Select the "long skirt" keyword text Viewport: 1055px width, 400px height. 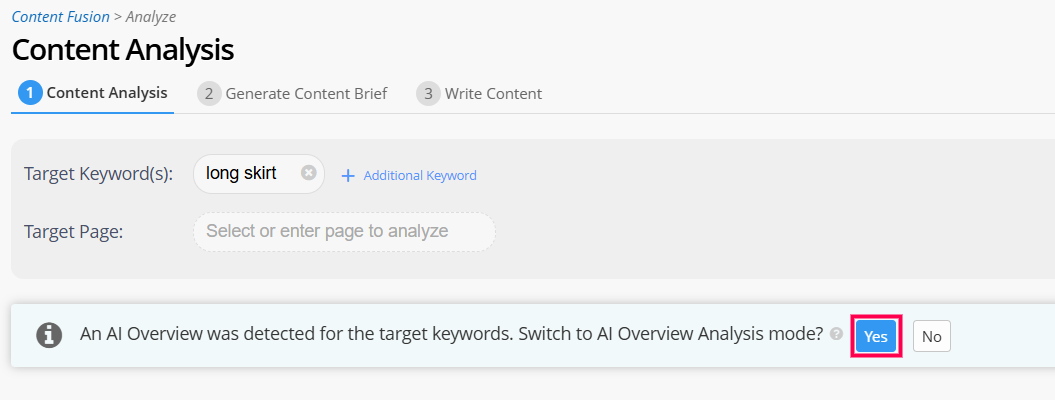pyautogui.click(x=241, y=173)
